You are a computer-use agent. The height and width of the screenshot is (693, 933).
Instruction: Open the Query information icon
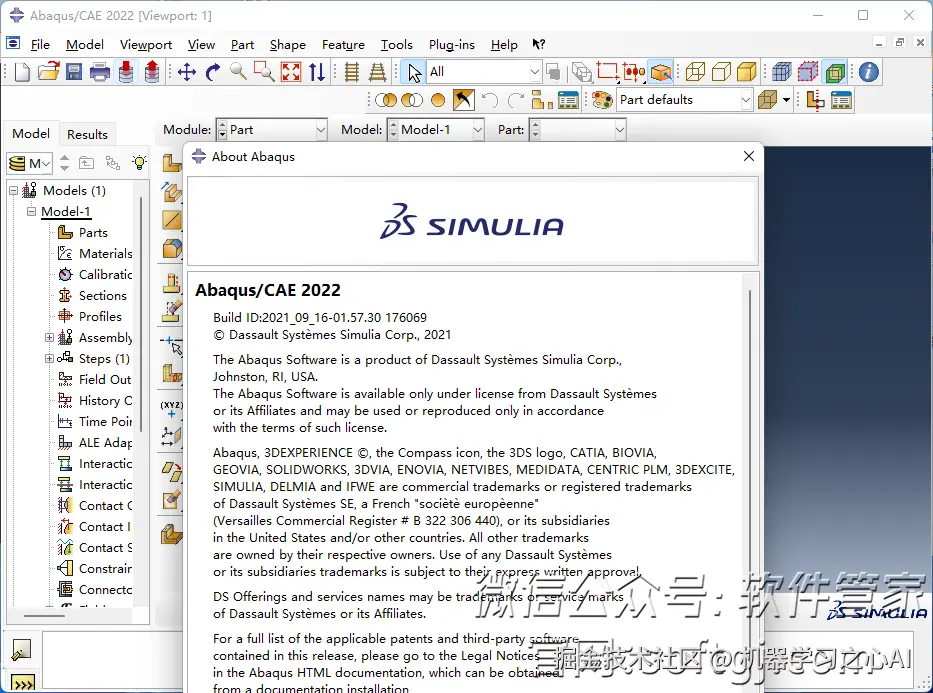click(869, 72)
